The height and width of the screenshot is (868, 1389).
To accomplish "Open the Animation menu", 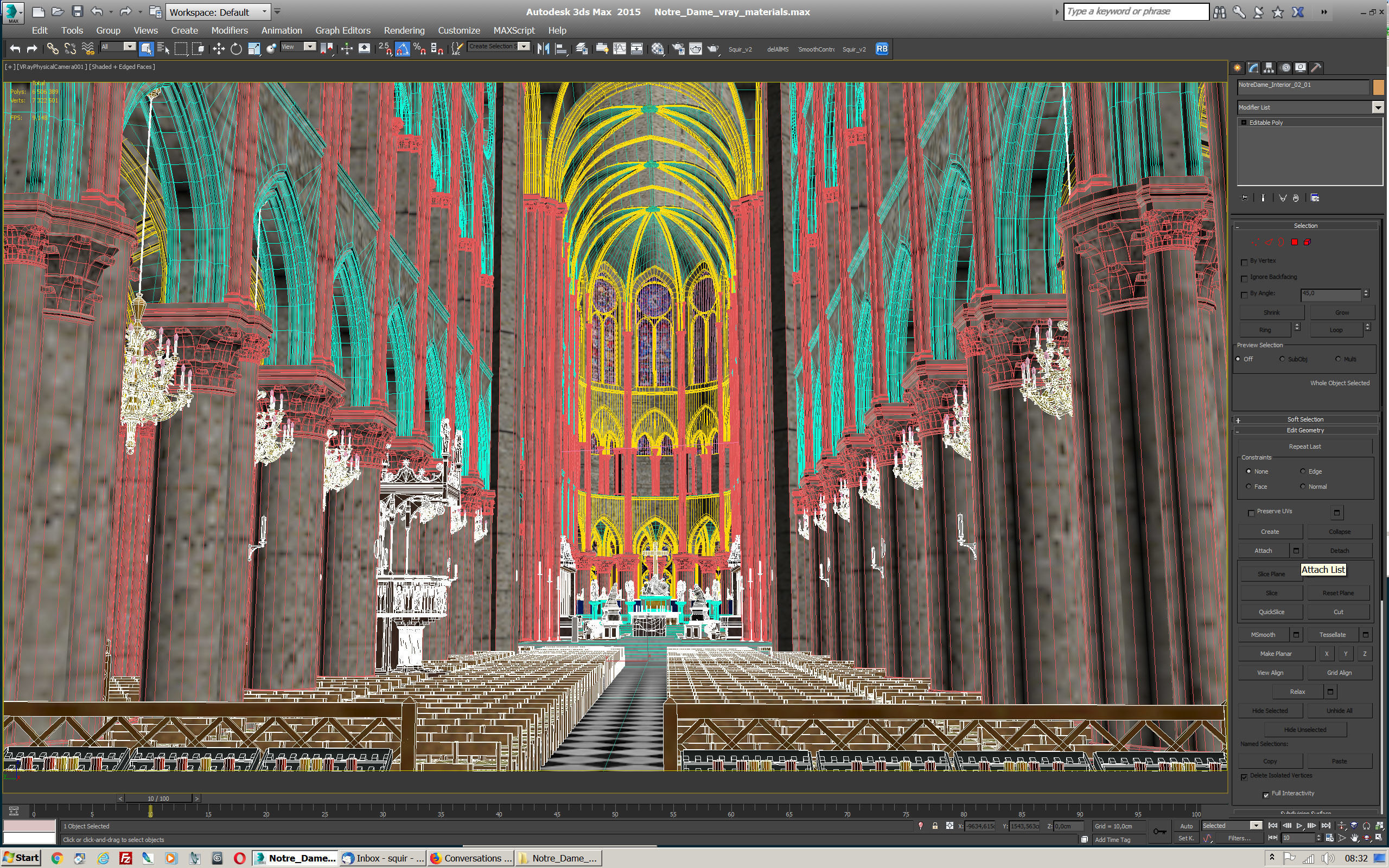I will pos(281,30).
